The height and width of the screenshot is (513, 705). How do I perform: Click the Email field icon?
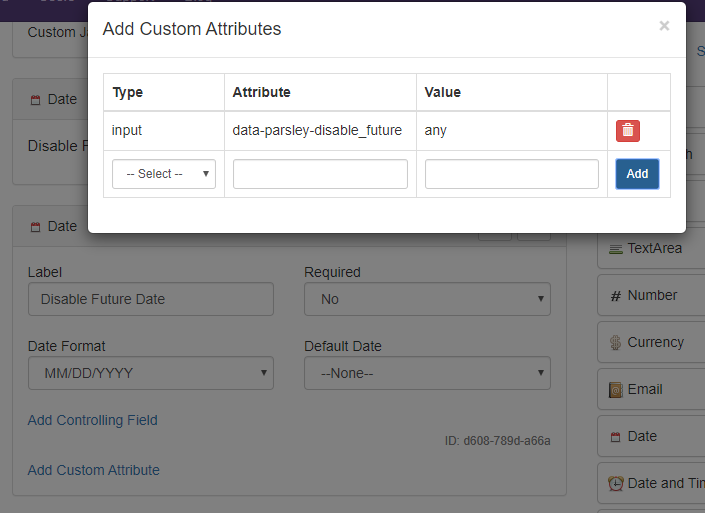click(x=616, y=390)
